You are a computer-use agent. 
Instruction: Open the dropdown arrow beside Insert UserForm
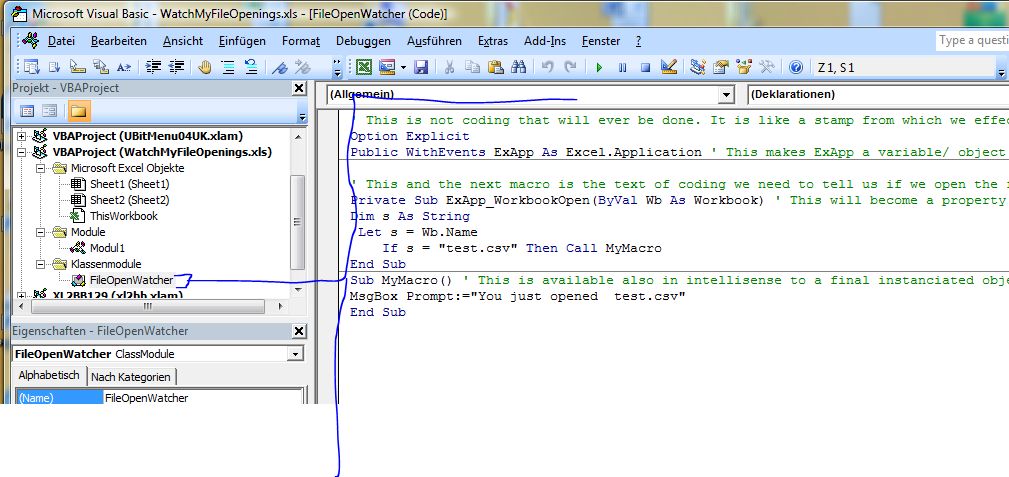pos(403,67)
